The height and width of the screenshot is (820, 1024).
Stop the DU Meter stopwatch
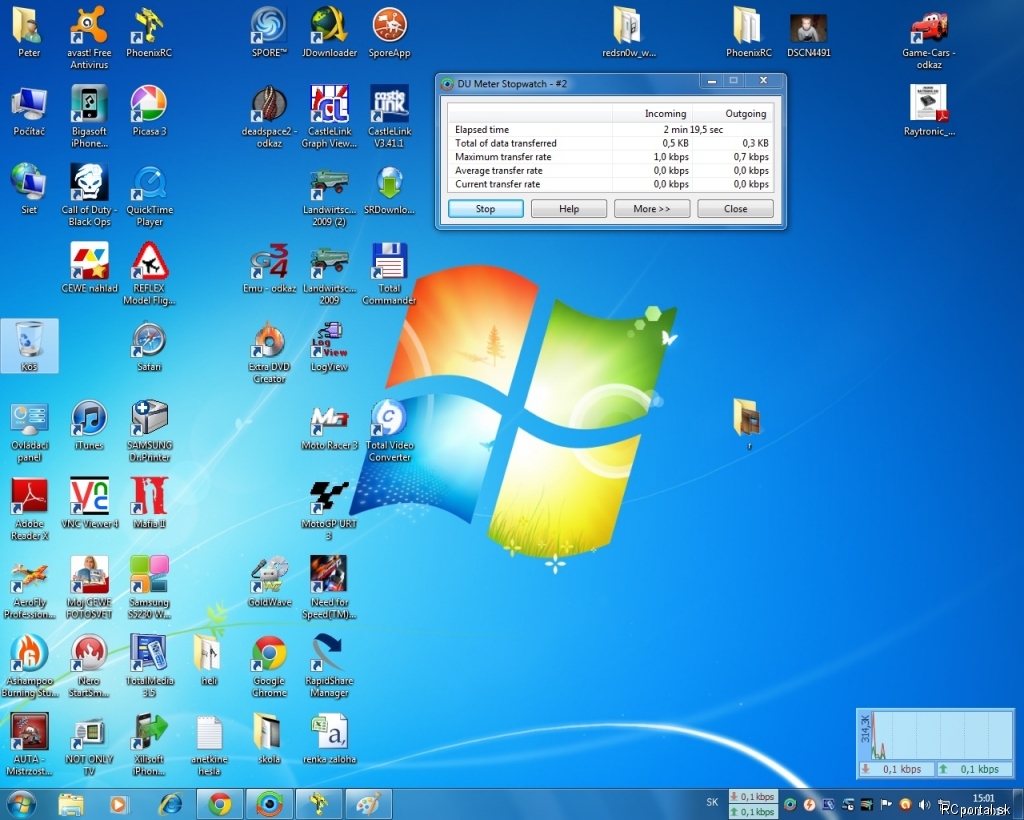click(x=485, y=209)
